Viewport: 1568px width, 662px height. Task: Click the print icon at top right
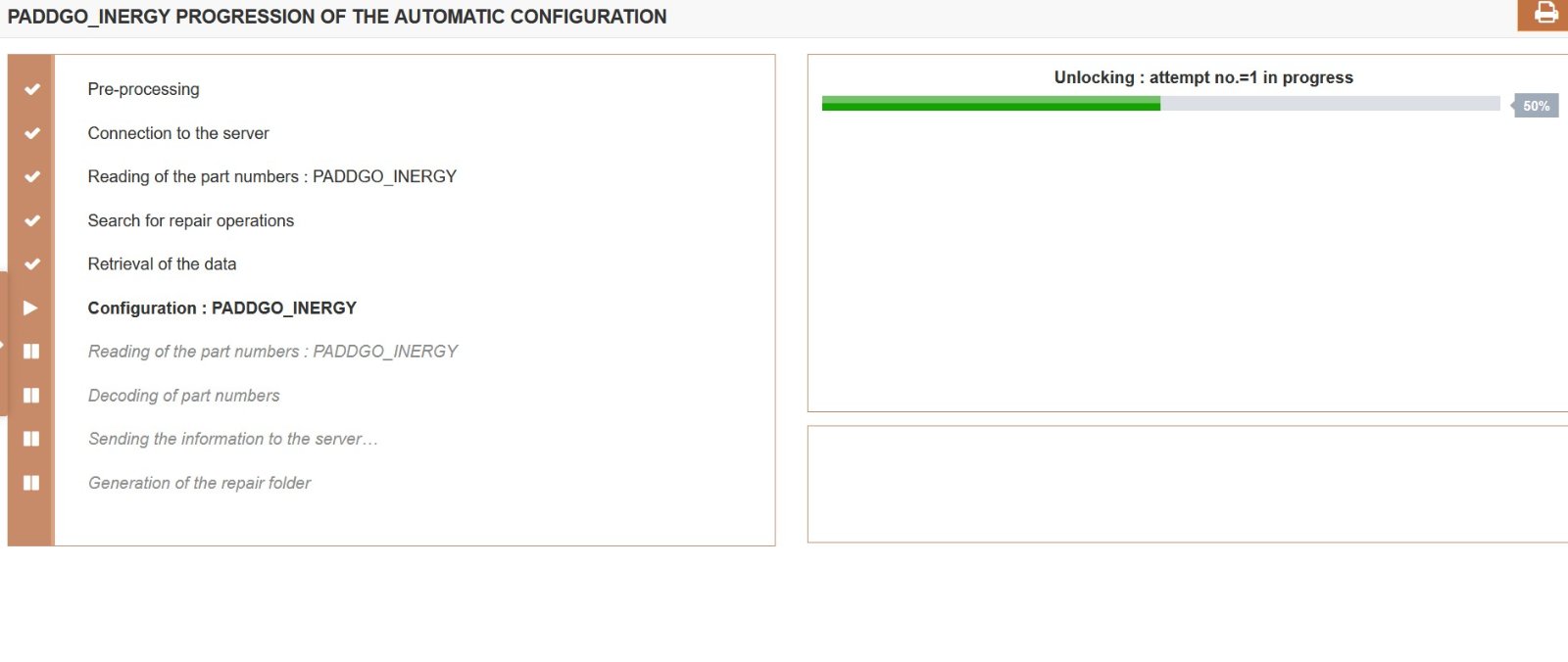(1545, 14)
